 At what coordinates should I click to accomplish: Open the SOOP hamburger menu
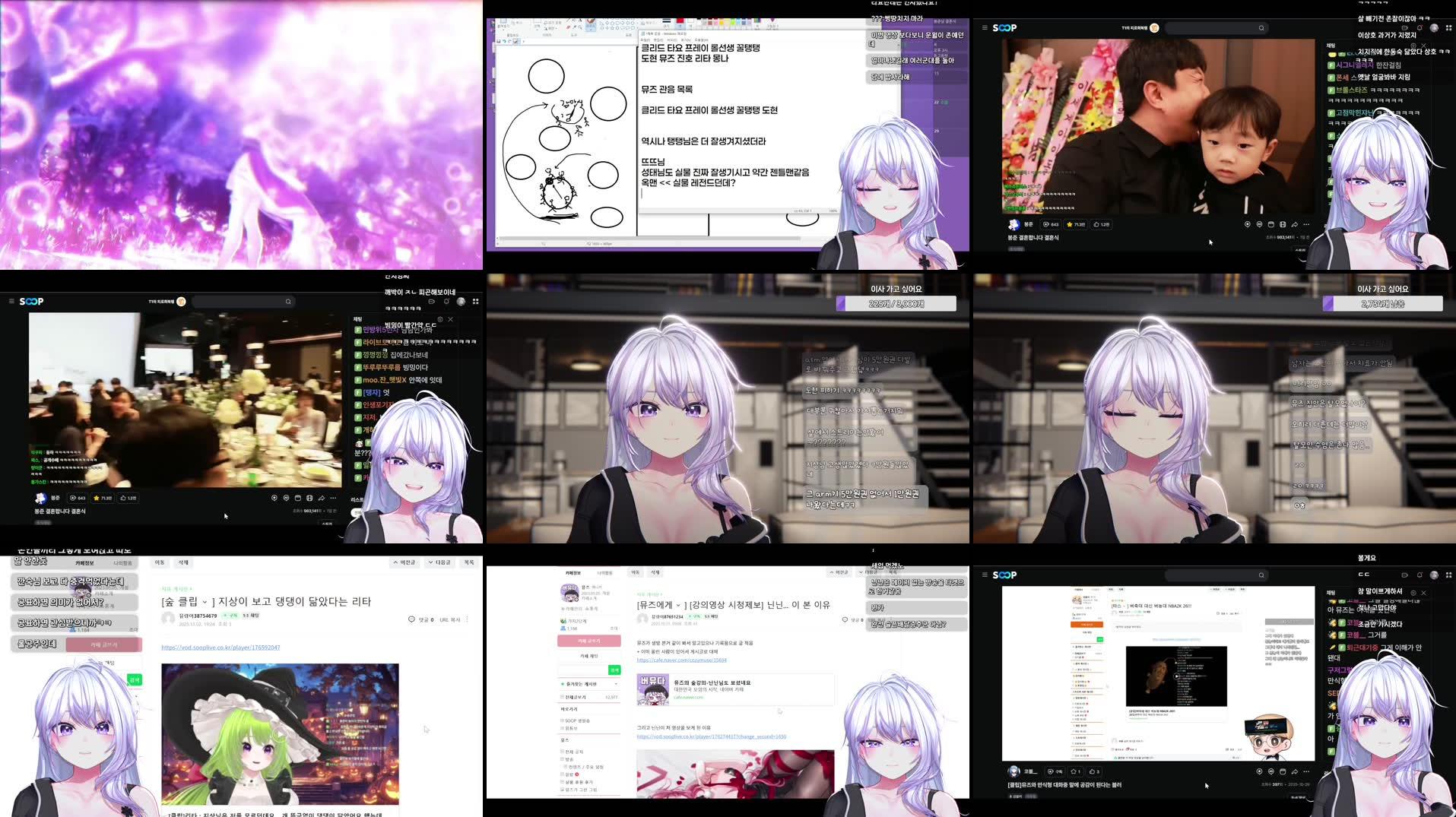pyautogui.click(x=985, y=27)
